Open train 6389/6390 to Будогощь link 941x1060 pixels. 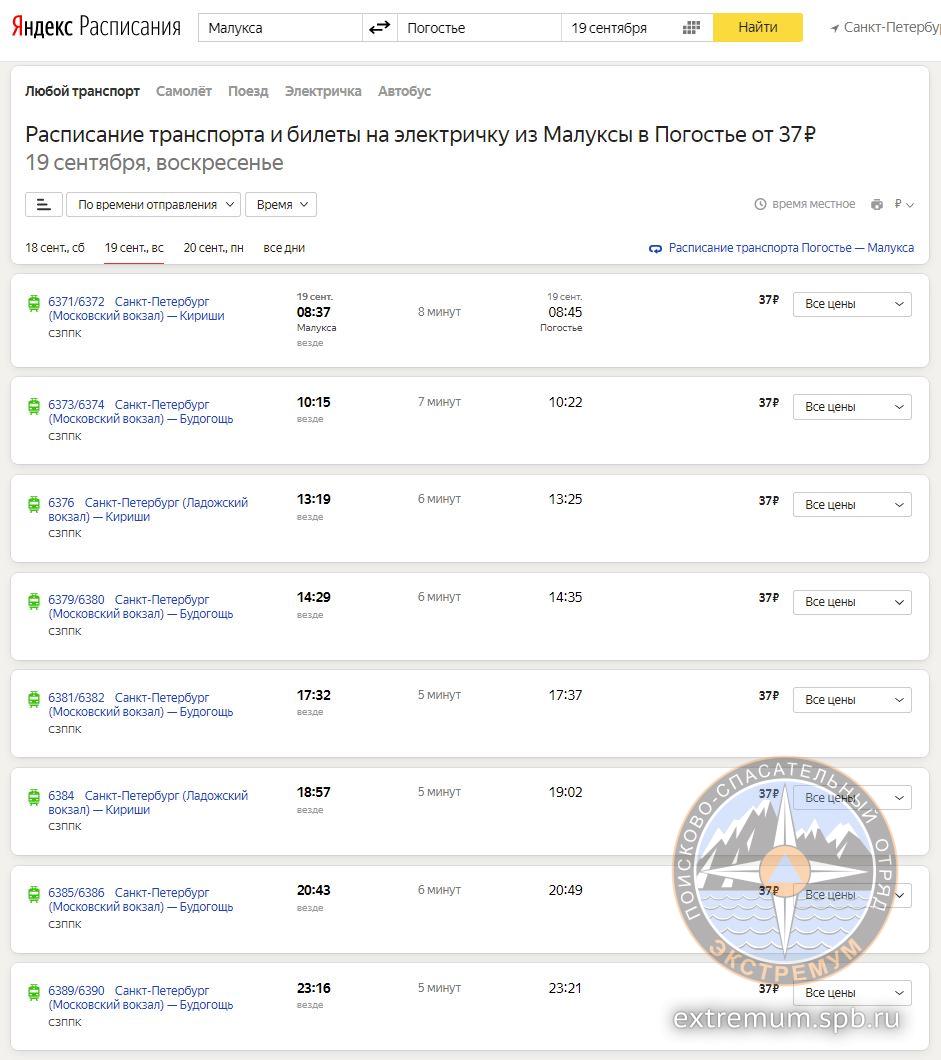pos(141,998)
